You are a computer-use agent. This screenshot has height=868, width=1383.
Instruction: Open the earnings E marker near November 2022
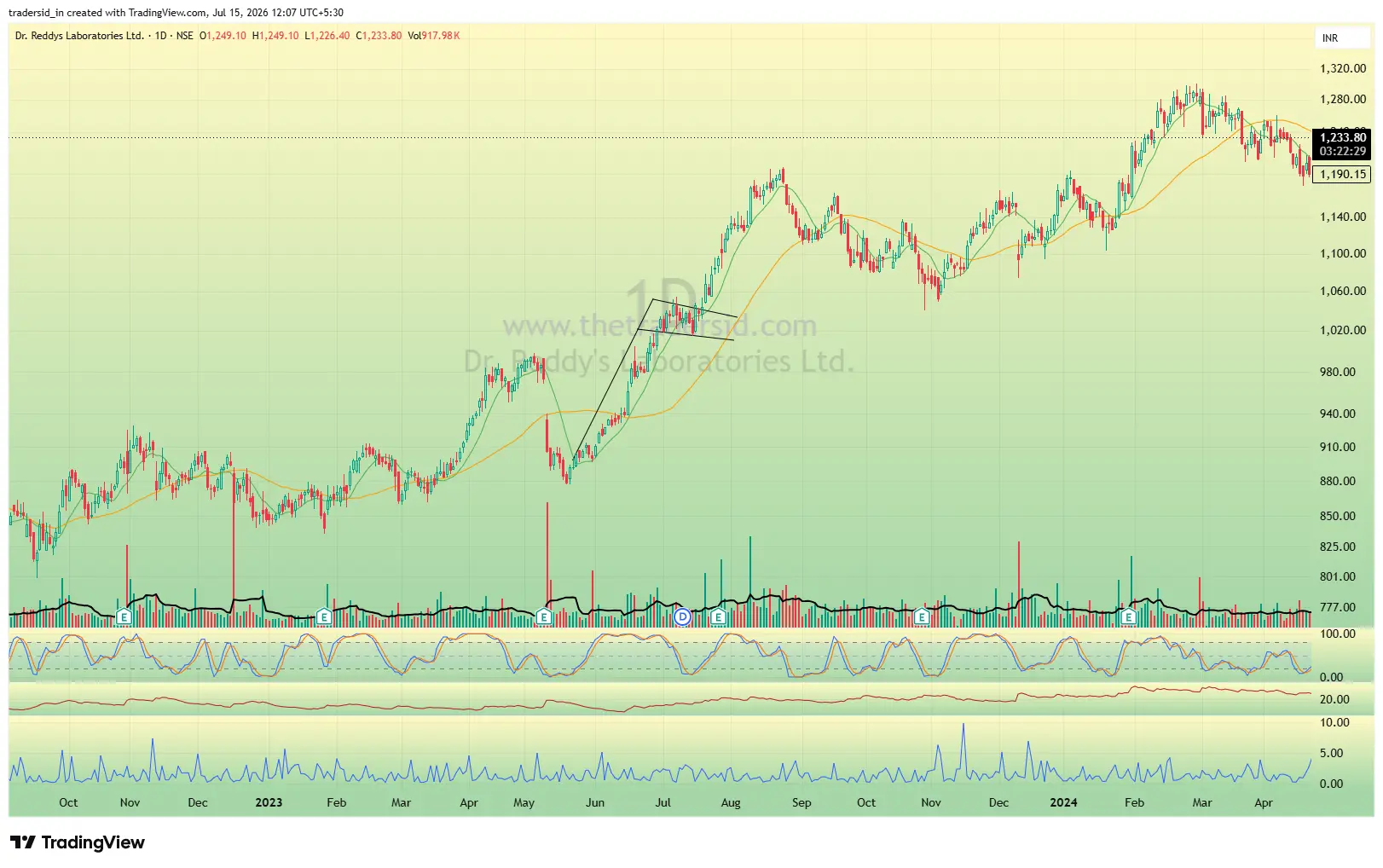click(x=124, y=616)
